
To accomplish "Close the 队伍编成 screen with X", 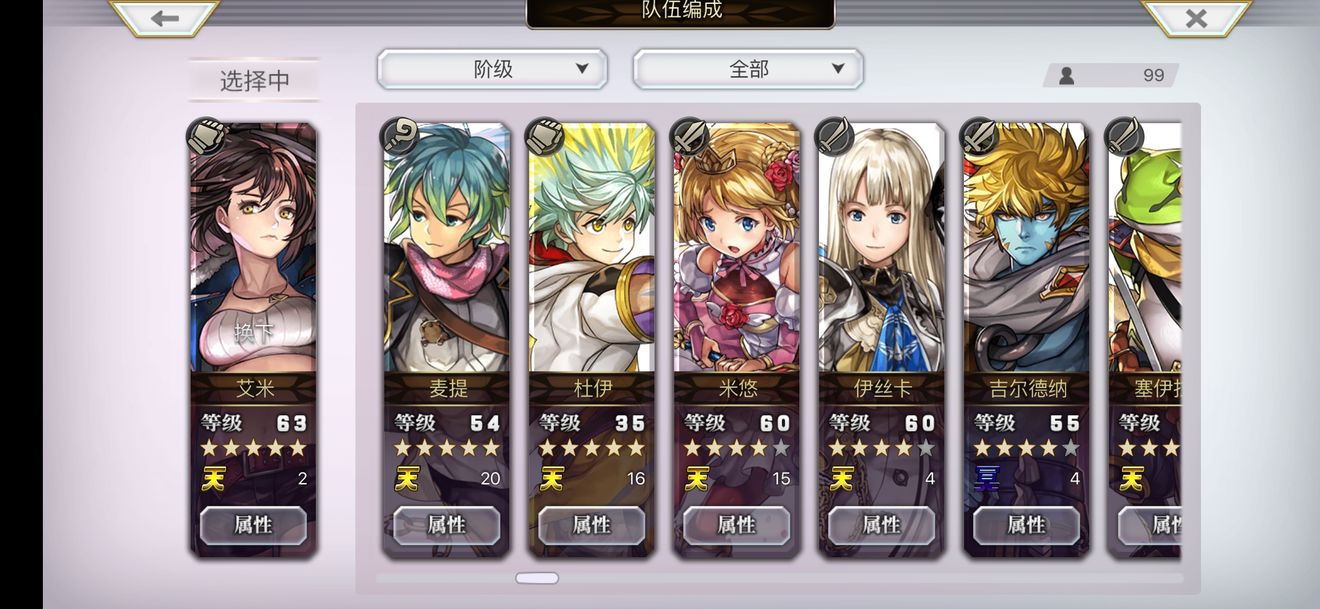I will [1196, 17].
